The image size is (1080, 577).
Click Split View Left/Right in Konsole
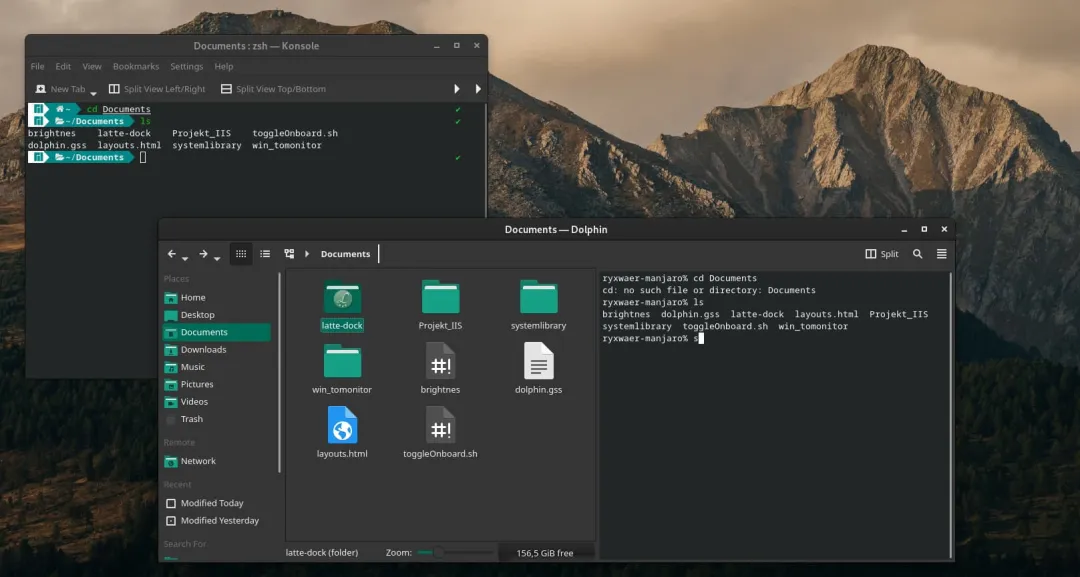point(157,89)
